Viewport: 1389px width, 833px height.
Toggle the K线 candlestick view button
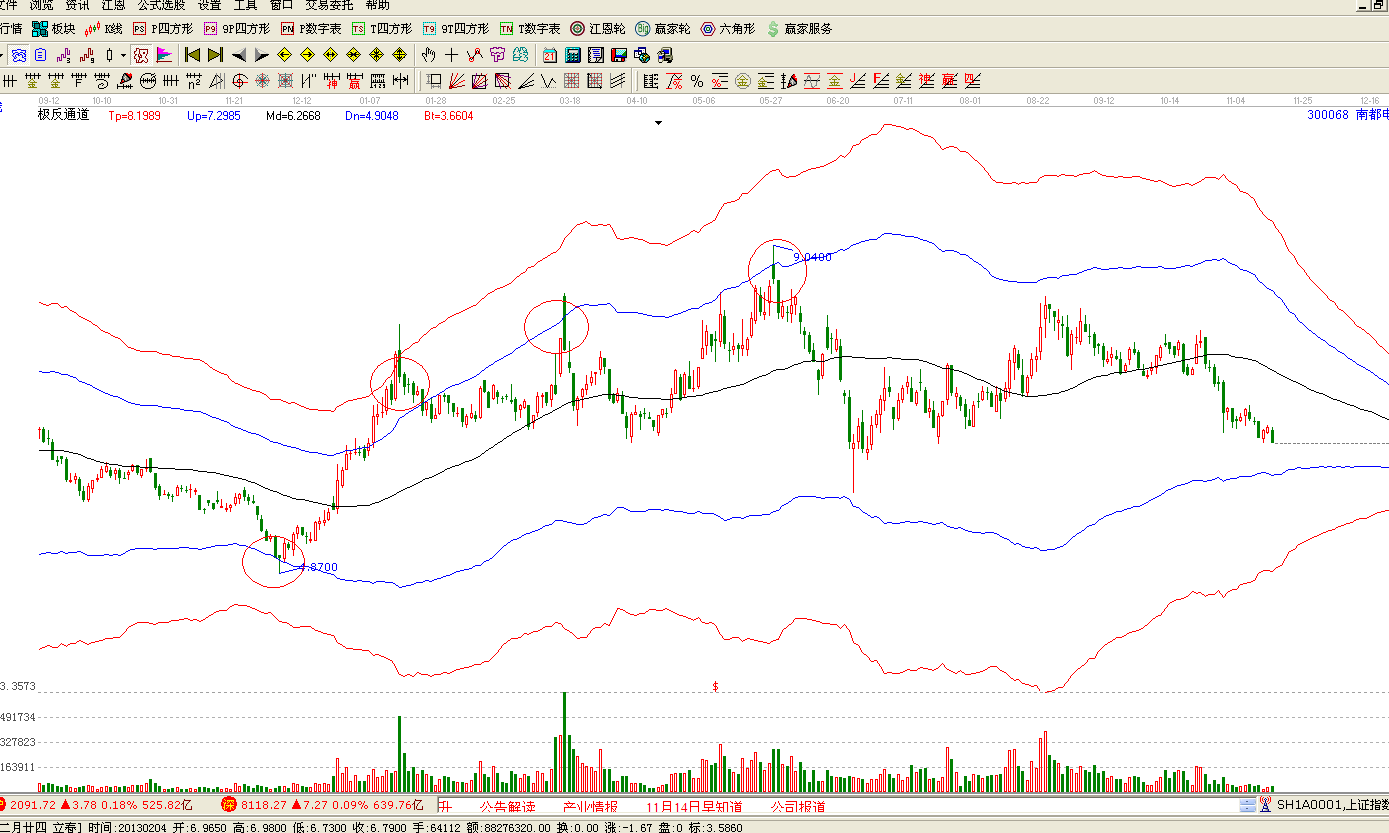[104, 29]
